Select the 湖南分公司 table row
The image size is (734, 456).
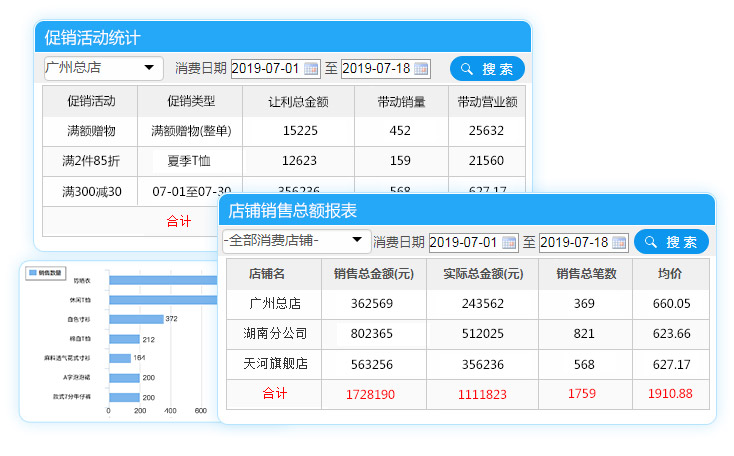[467, 334]
